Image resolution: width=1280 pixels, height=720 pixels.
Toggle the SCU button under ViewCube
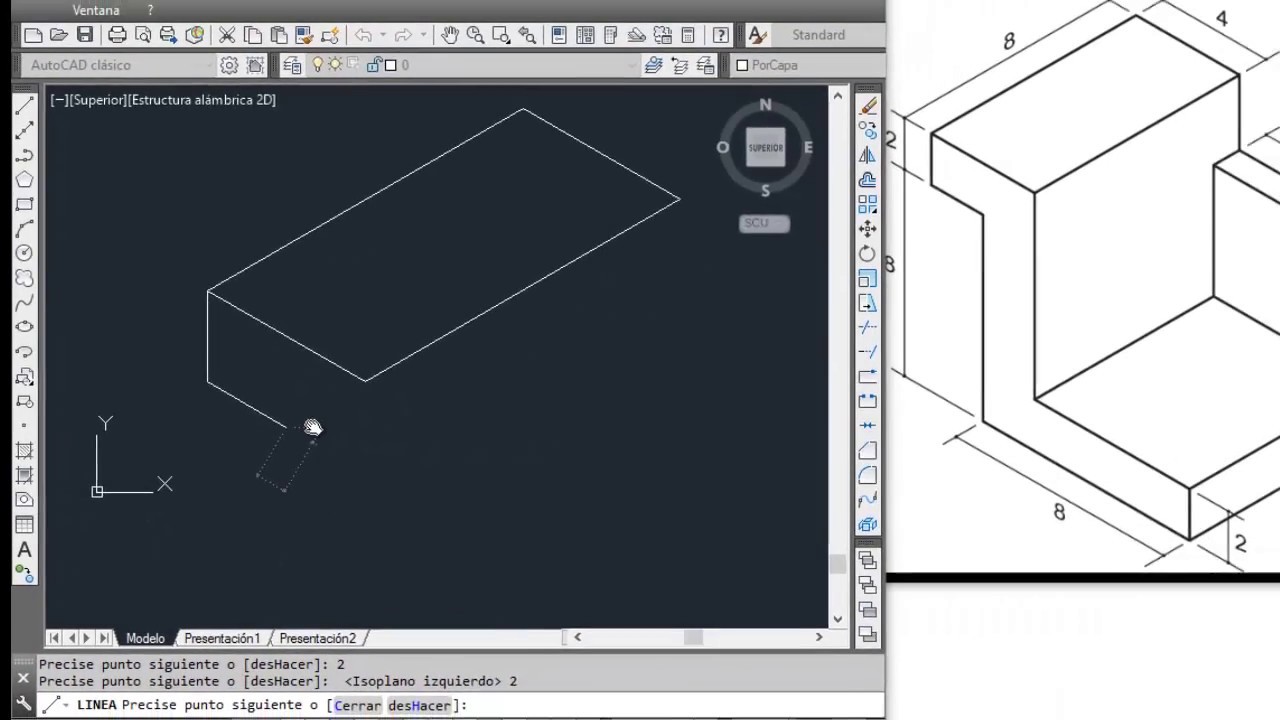coord(765,223)
